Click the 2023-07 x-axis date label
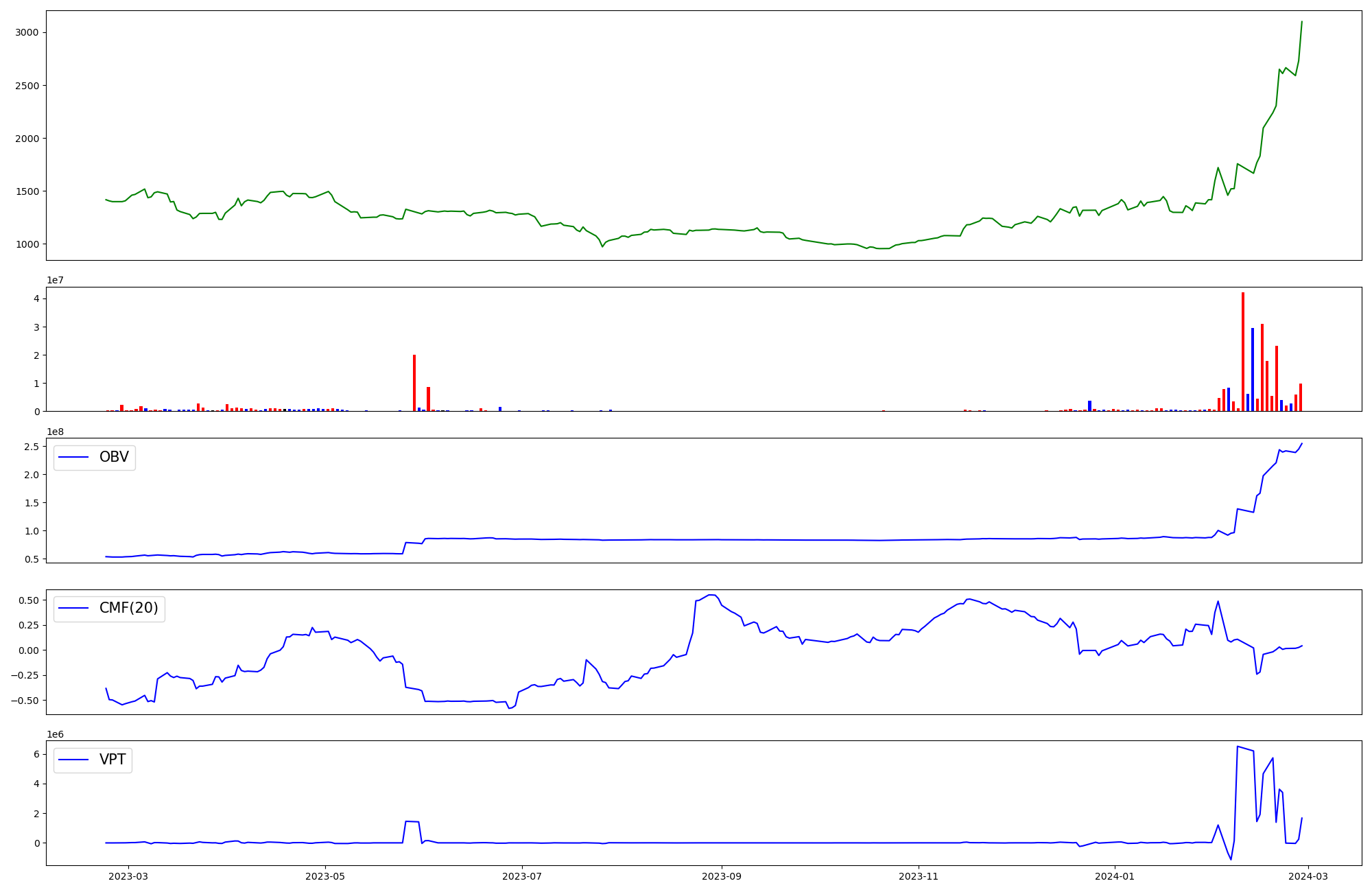Image resolution: width=1372 pixels, height=892 pixels. pyautogui.click(x=522, y=876)
